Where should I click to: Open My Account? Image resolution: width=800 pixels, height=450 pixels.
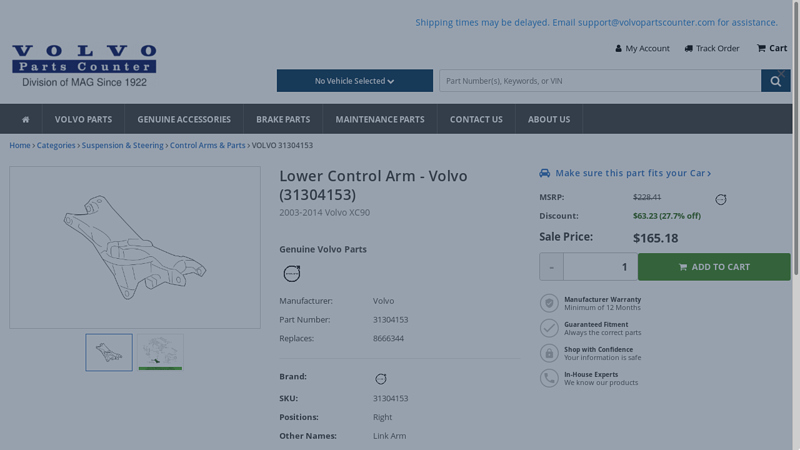[642, 48]
